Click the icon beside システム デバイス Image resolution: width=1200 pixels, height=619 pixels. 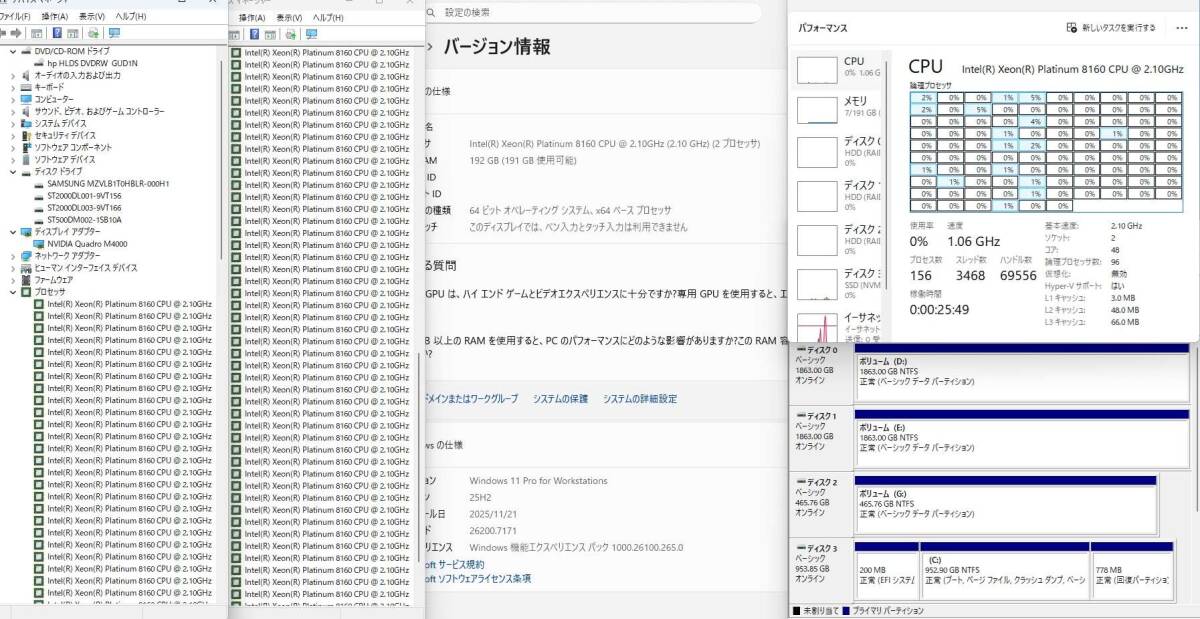26,123
